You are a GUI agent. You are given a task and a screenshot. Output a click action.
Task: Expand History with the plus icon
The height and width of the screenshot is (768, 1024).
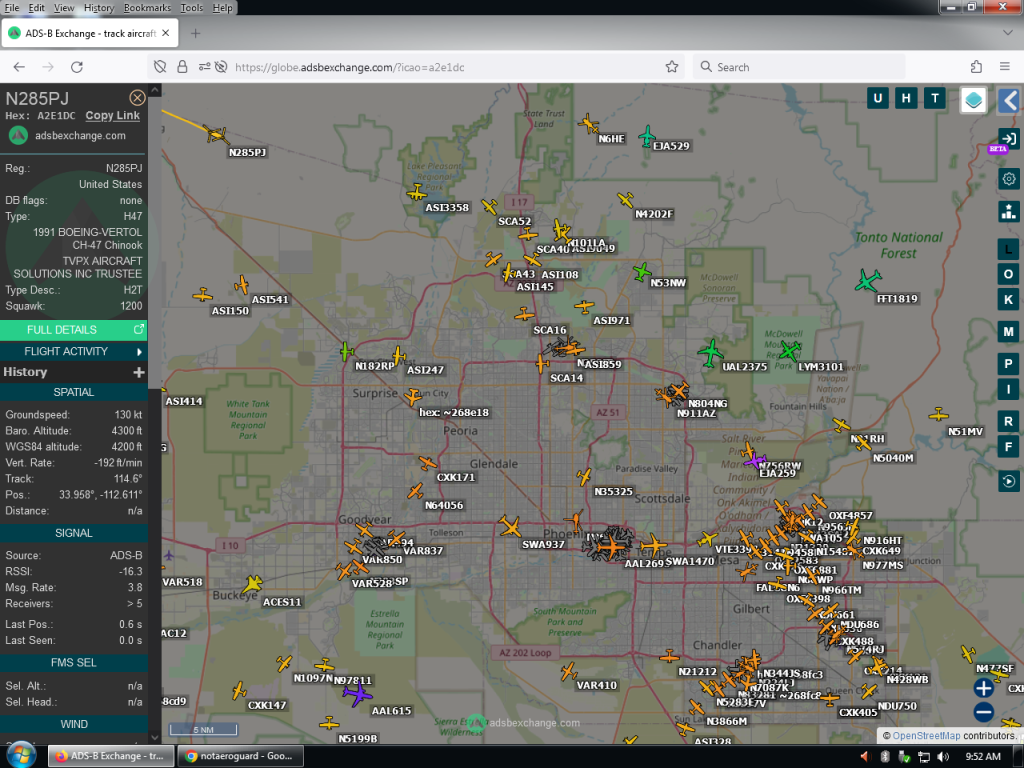[x=138, y=372]
